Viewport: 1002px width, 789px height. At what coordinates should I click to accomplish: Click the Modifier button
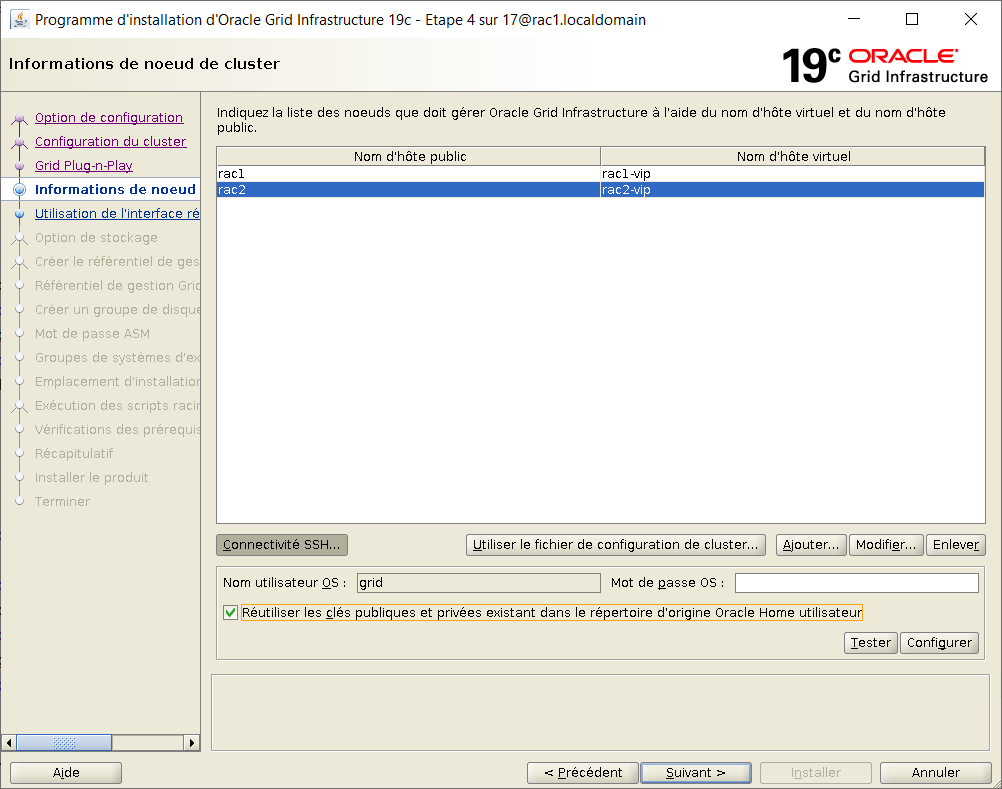coord(886,545)
